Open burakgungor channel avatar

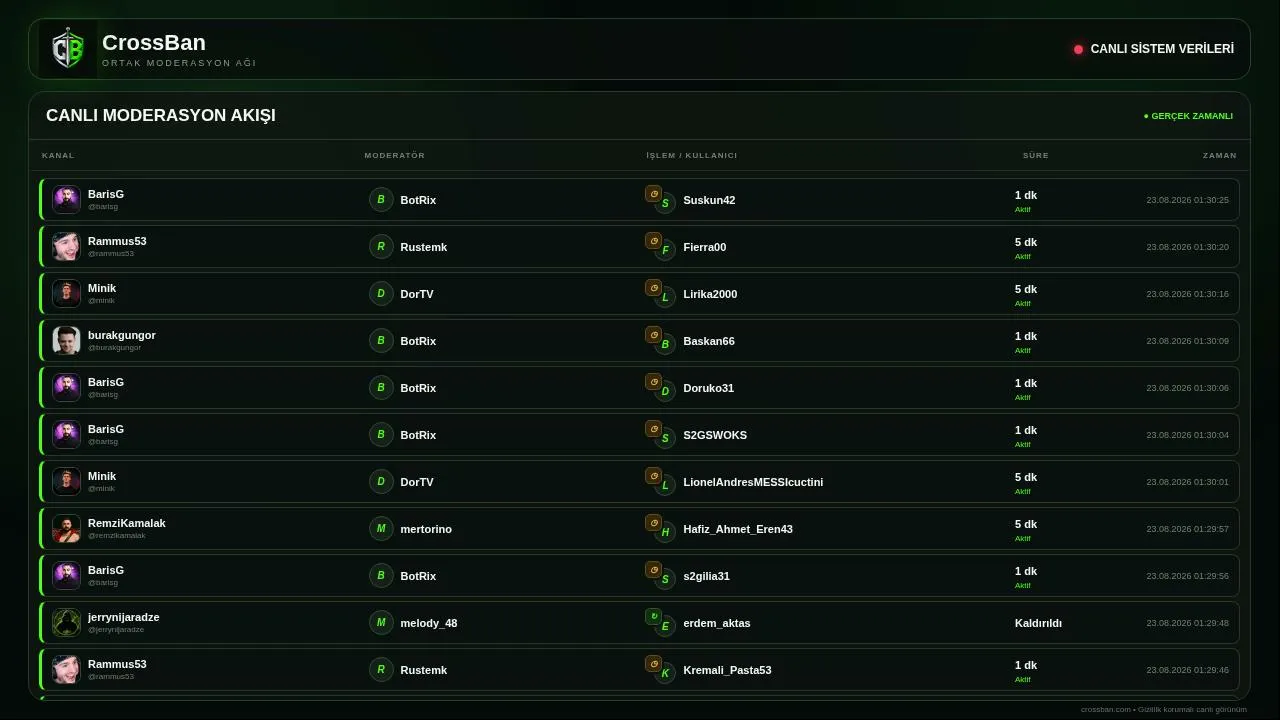[66, 340]
